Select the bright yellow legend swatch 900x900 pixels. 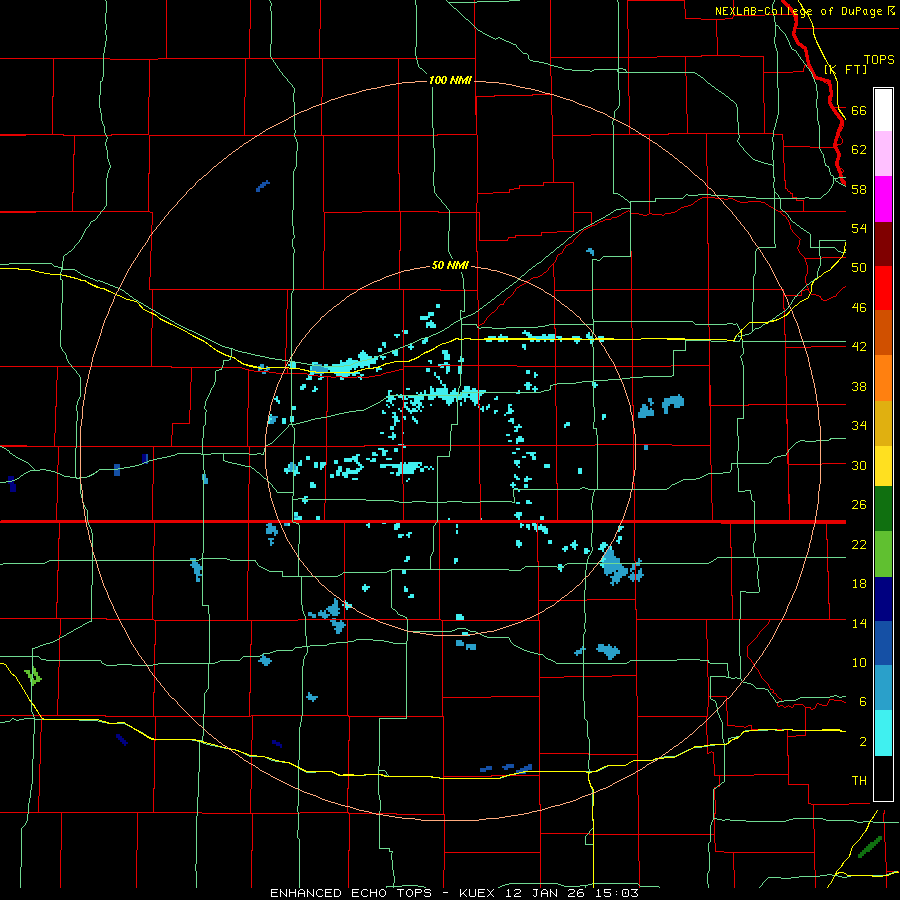pyautogui.click(x=883, y=466)
